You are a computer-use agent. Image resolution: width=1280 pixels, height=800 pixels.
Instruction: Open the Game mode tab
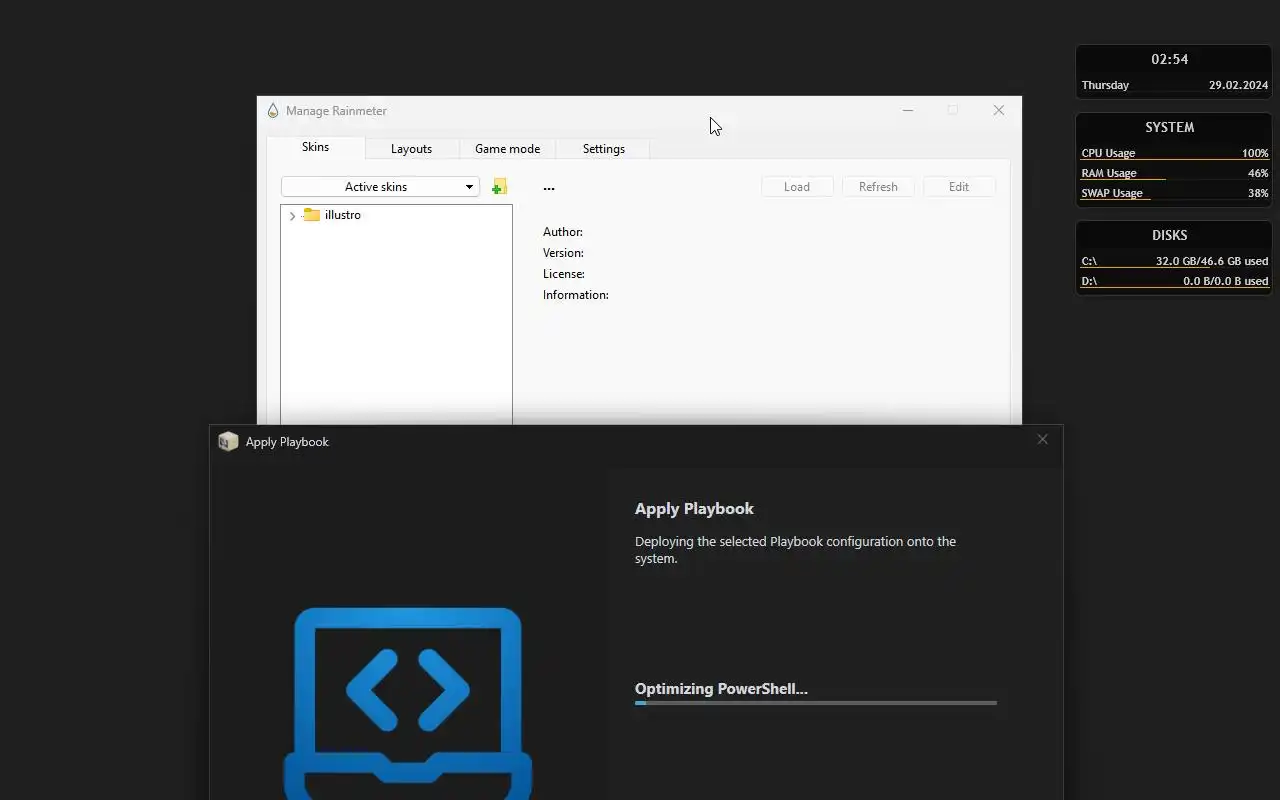tap(507, 149)
